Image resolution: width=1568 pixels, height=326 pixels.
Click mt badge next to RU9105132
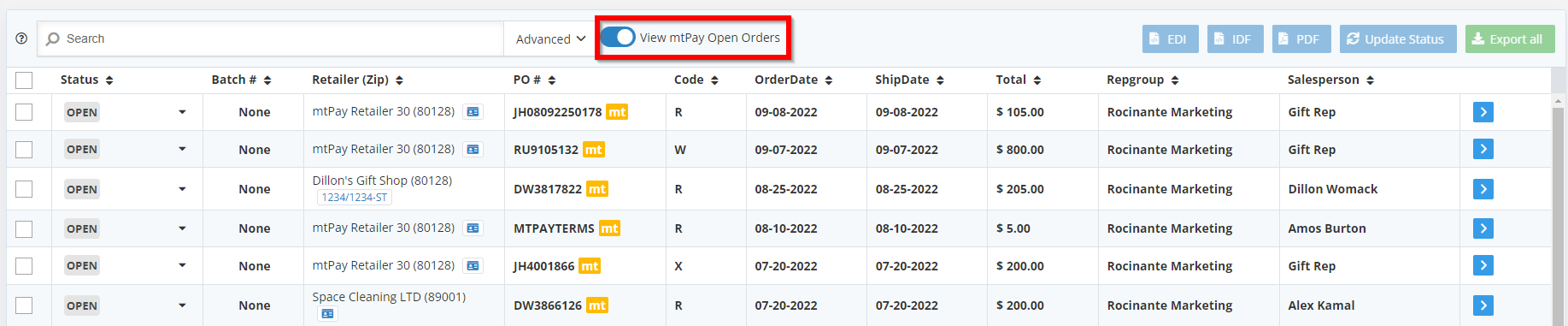tap(593, 150)
